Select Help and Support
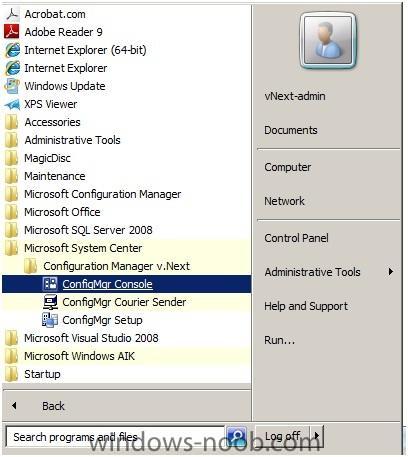Screen dimensions: 408x457 306,306
